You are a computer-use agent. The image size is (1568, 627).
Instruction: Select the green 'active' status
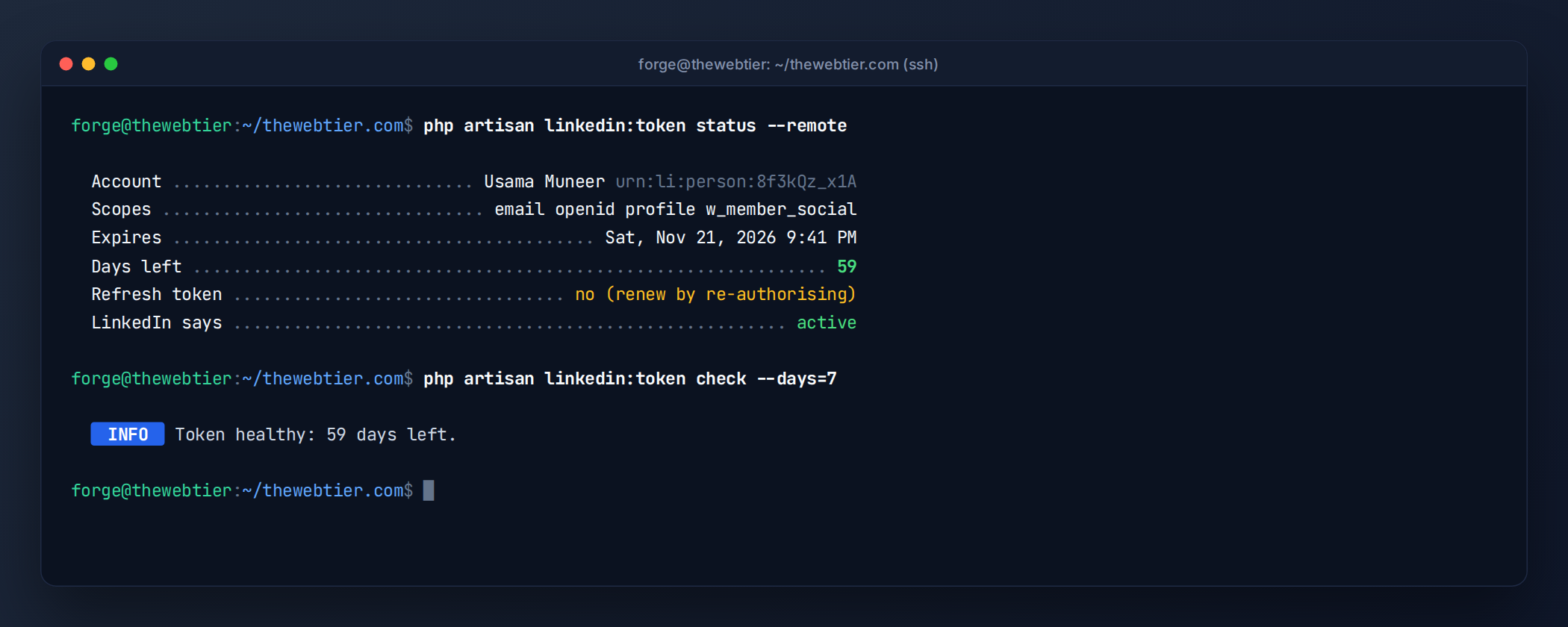click(827, 322)
